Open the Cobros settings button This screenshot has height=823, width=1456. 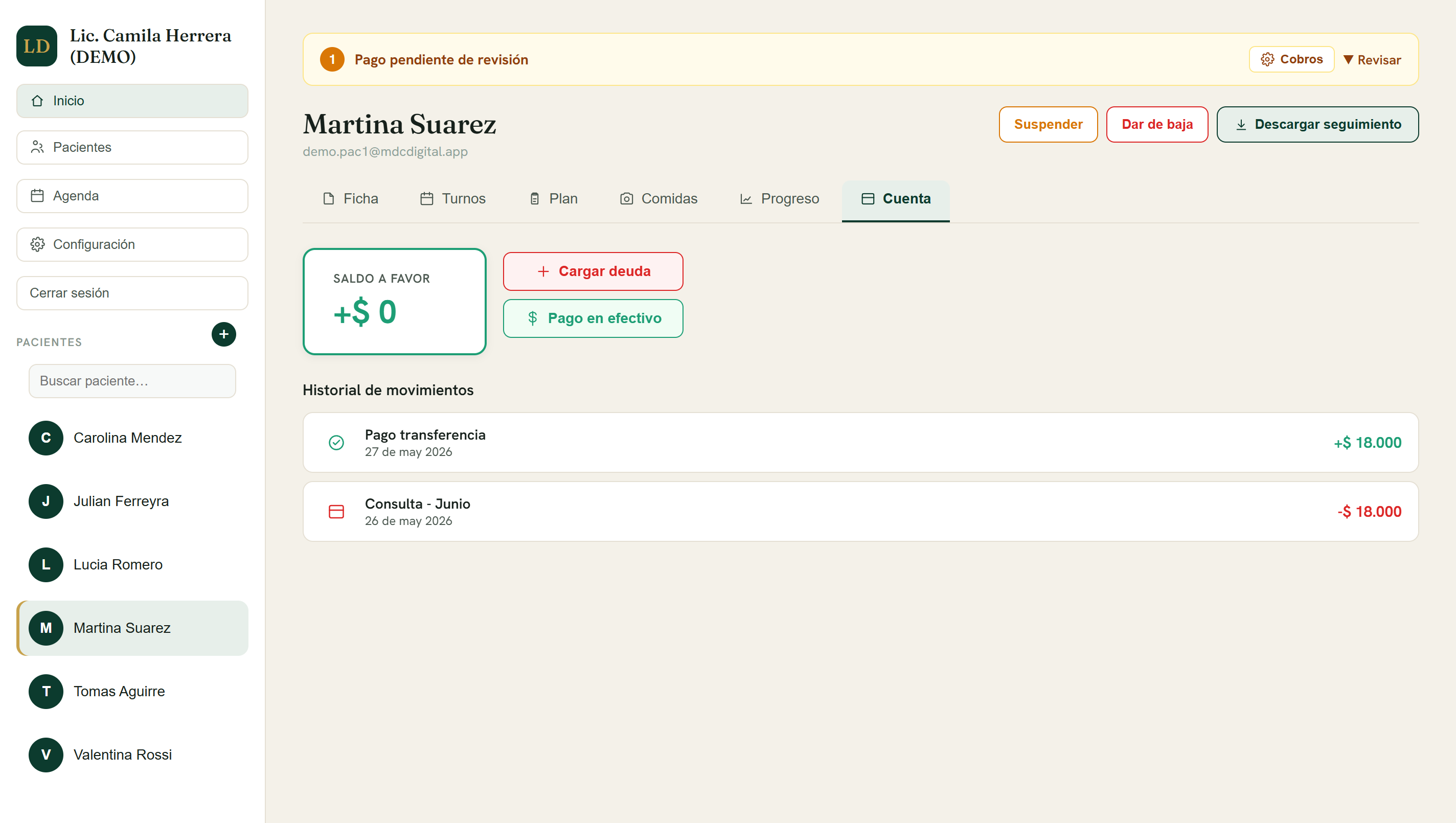[1291, 59]
